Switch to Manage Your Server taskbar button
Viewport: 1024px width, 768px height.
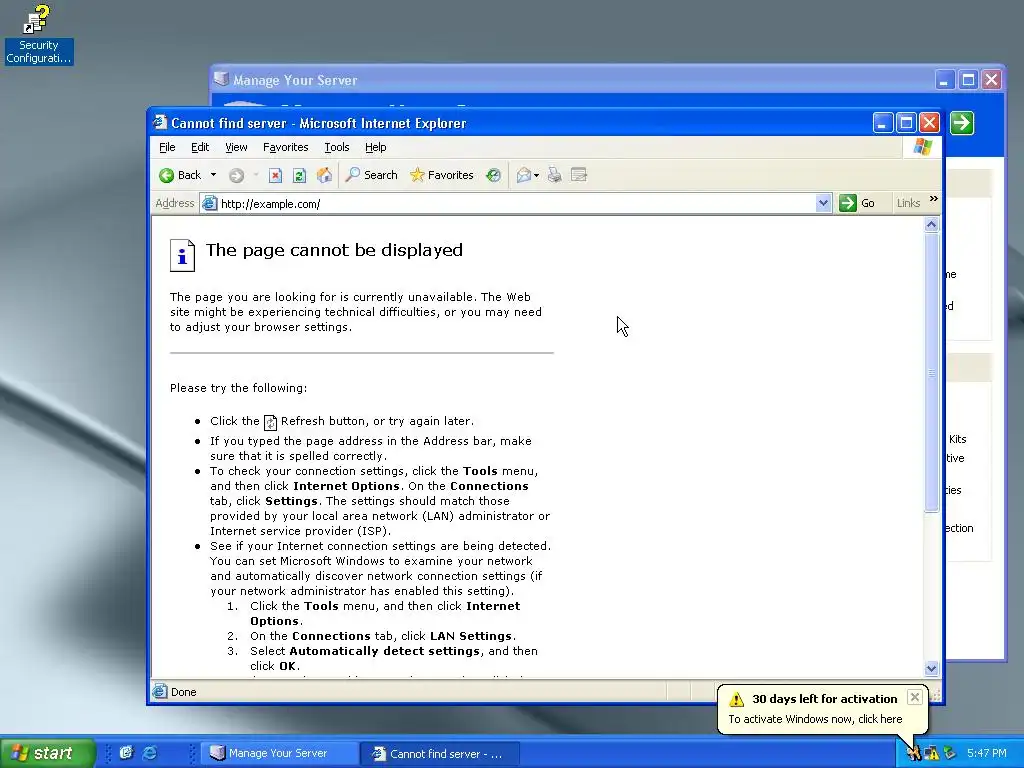(279, 754)
